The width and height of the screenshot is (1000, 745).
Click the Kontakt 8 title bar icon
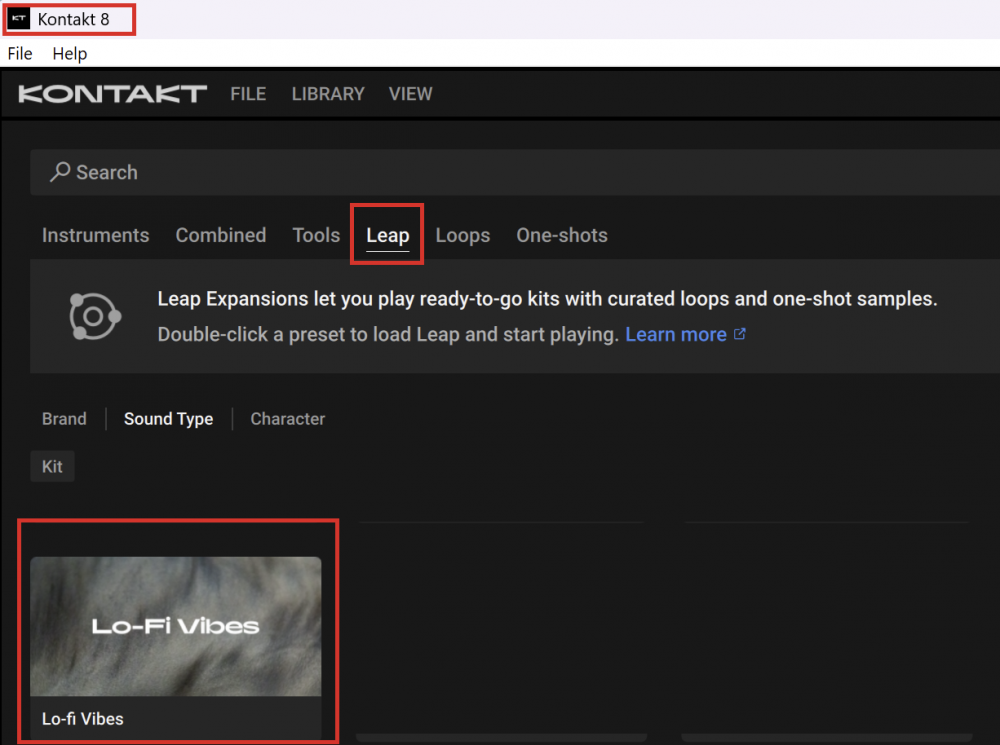(18, 18)
